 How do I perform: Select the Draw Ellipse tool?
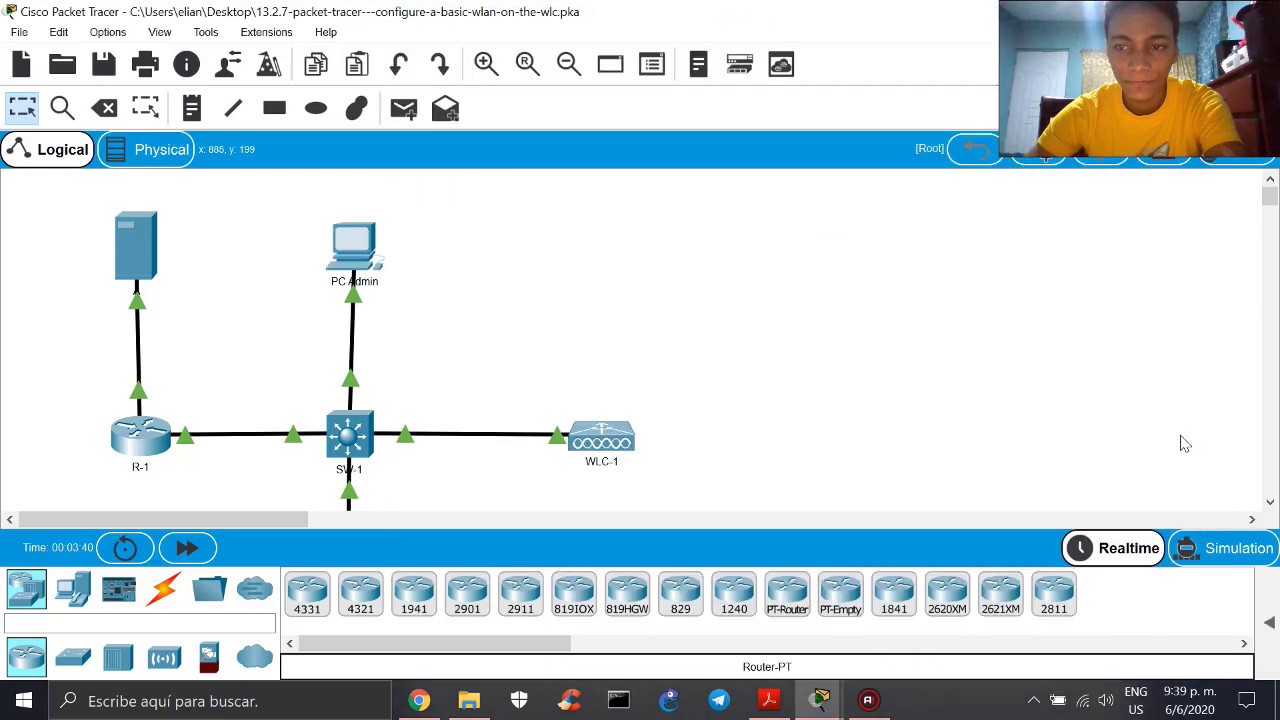tap(316, 108)
